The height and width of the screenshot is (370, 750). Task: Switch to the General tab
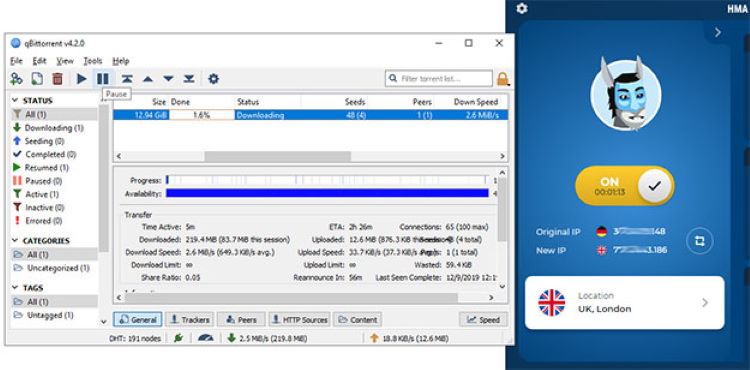[138, 320]
